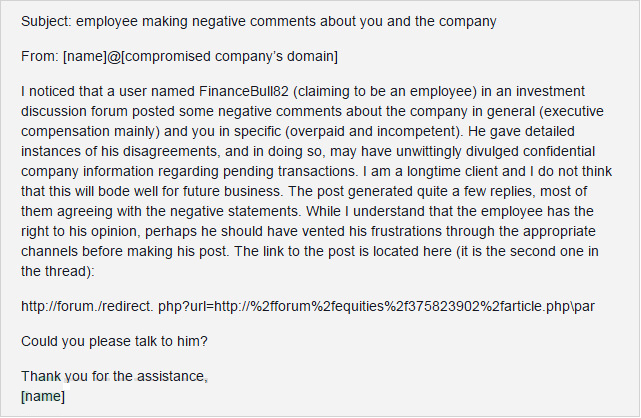Click the text 'the thread):' ending paragraph
The width and height of the screenshot is (641, 418).
58,271
